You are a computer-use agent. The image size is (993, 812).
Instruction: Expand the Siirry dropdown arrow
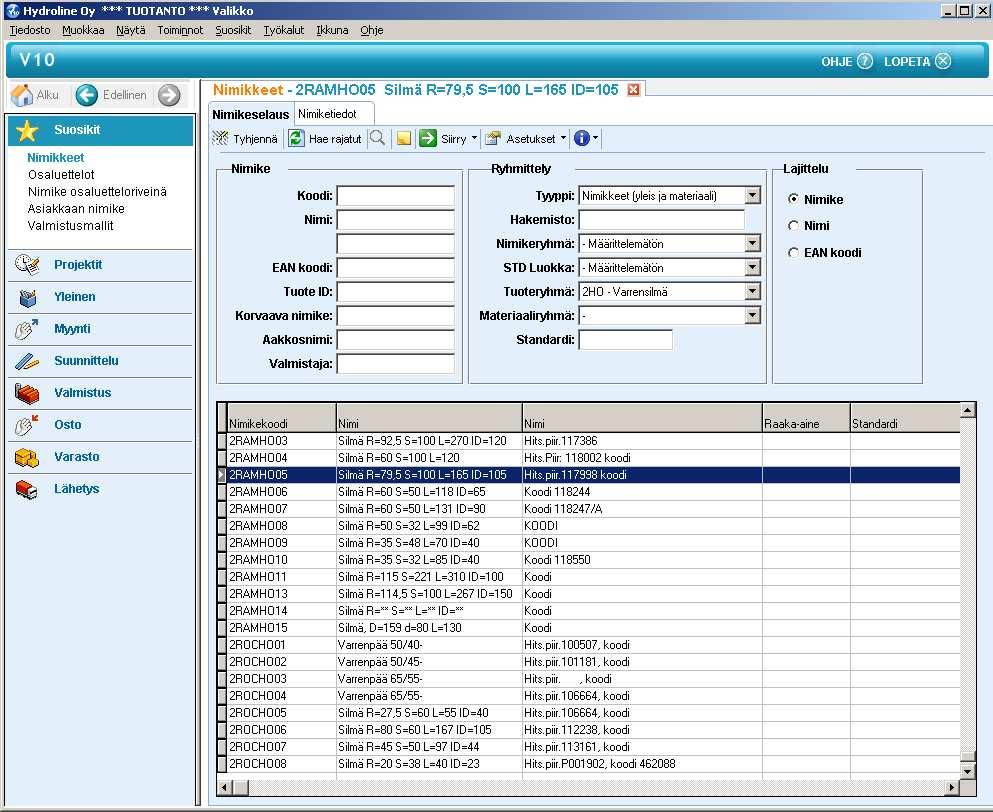(474, 138)
